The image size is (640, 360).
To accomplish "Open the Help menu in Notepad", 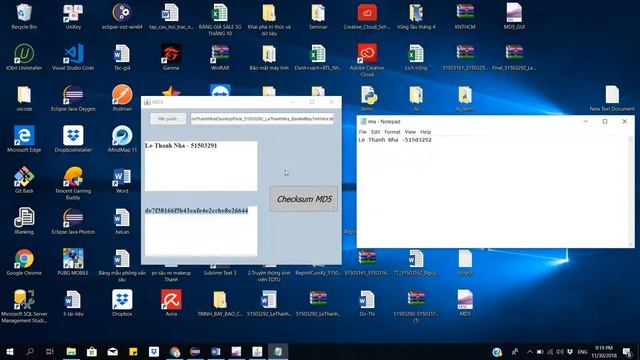I will pyautogui.click(x=425, y=132).
